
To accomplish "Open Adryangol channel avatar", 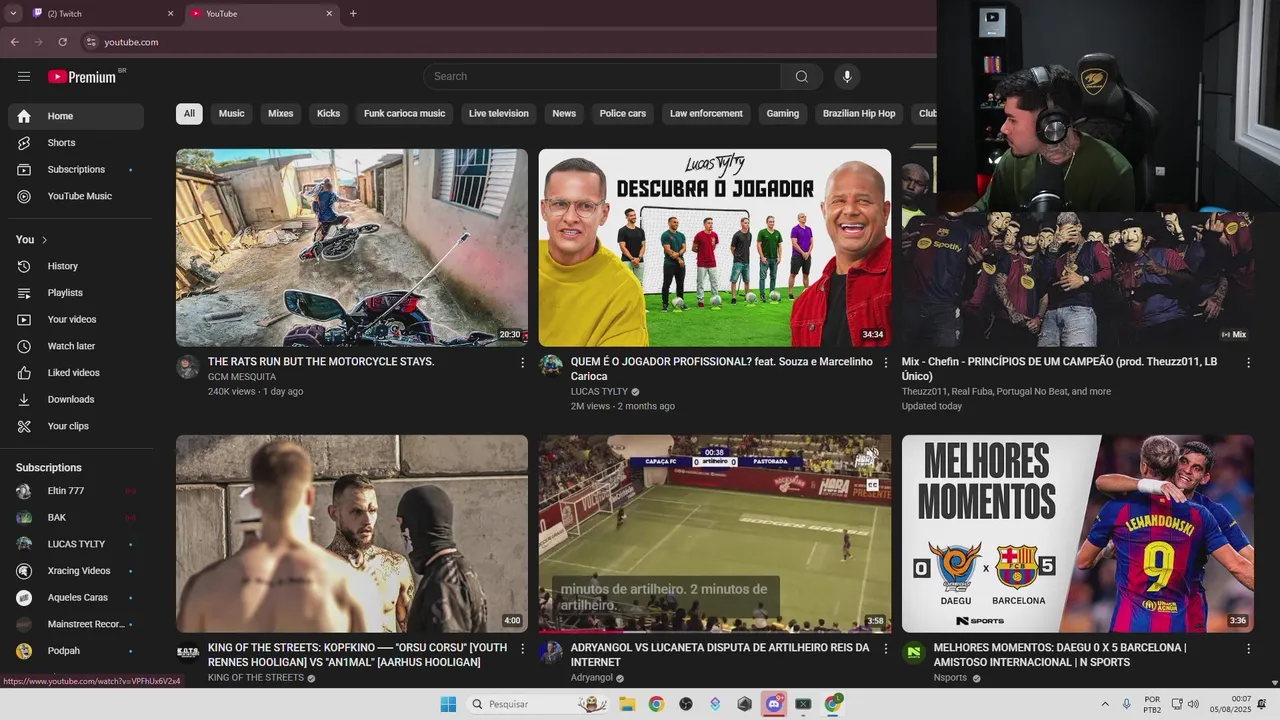I will pyautogui.click(x=551, y=653).
